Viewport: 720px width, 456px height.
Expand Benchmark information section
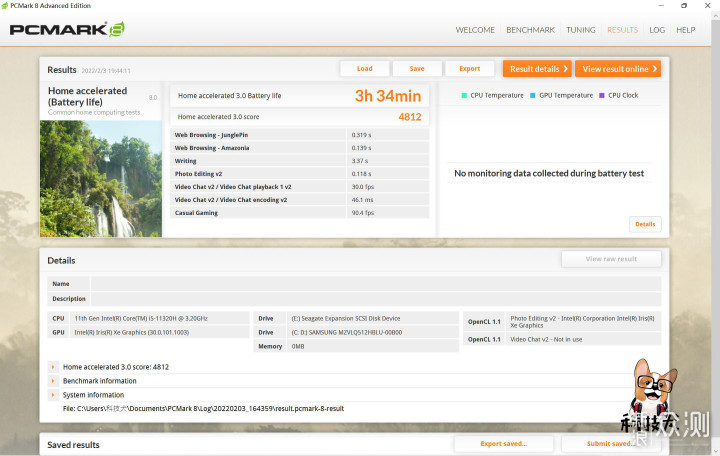[x=53, y=381]
